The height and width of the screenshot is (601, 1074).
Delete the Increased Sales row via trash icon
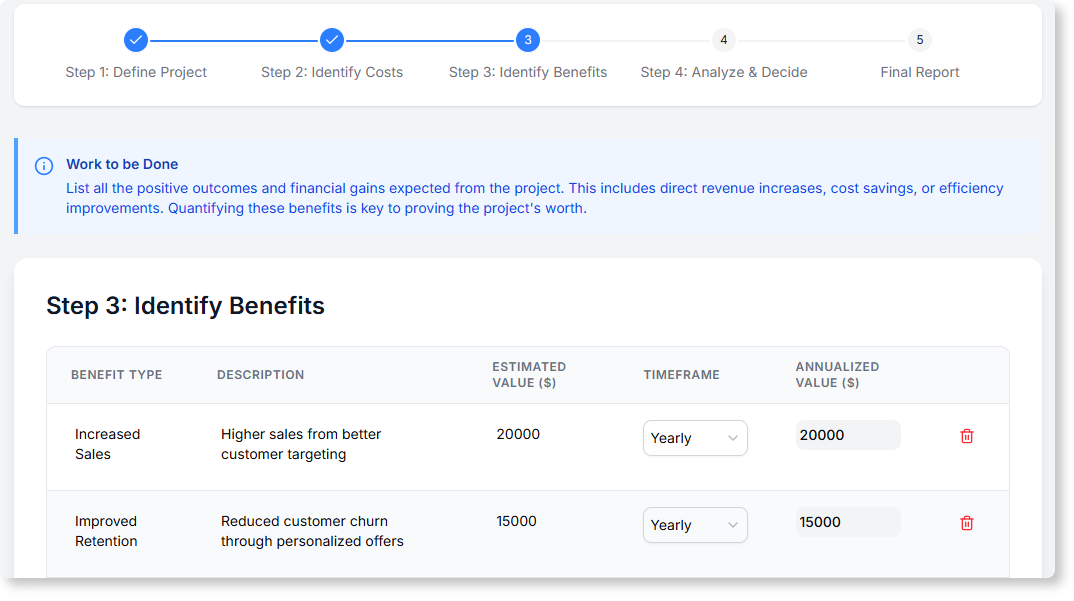click(967, 436)
